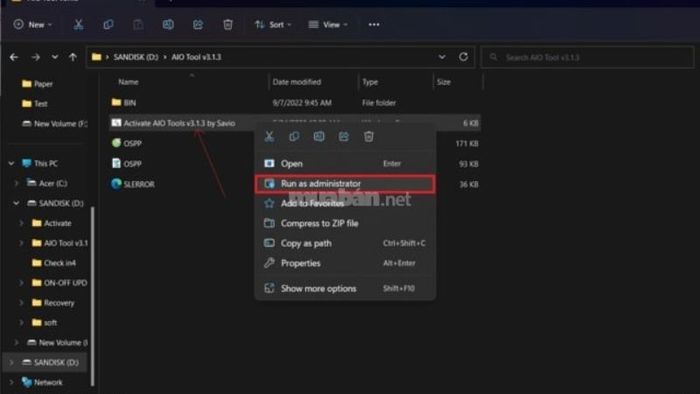The height and width of the screenshot is (394, 700).
Task: Select the Check in4 folder in the sidebar
Action: [54, 263]
